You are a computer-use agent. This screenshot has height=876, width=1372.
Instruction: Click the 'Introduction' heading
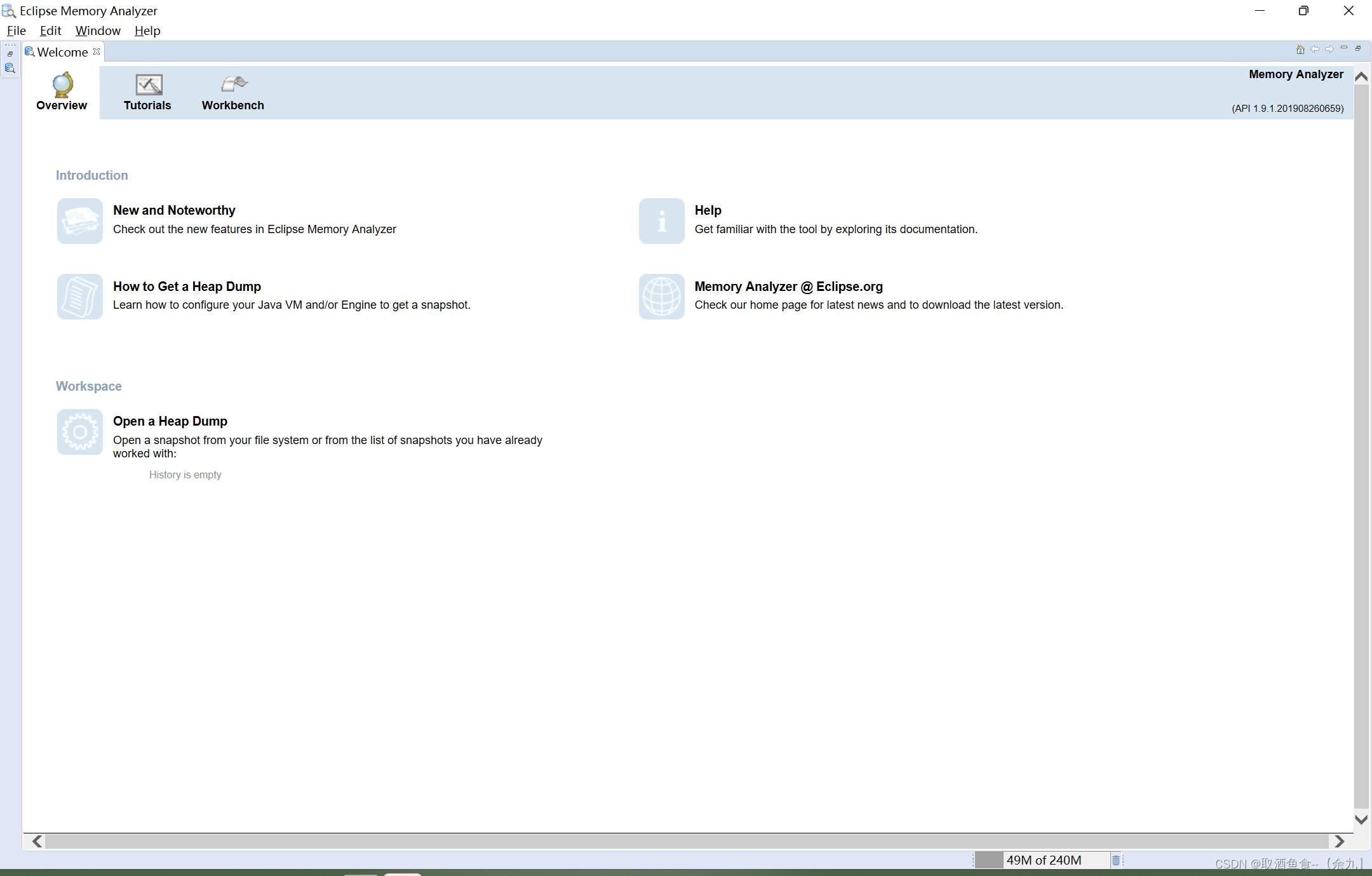[x=91, y=175]
